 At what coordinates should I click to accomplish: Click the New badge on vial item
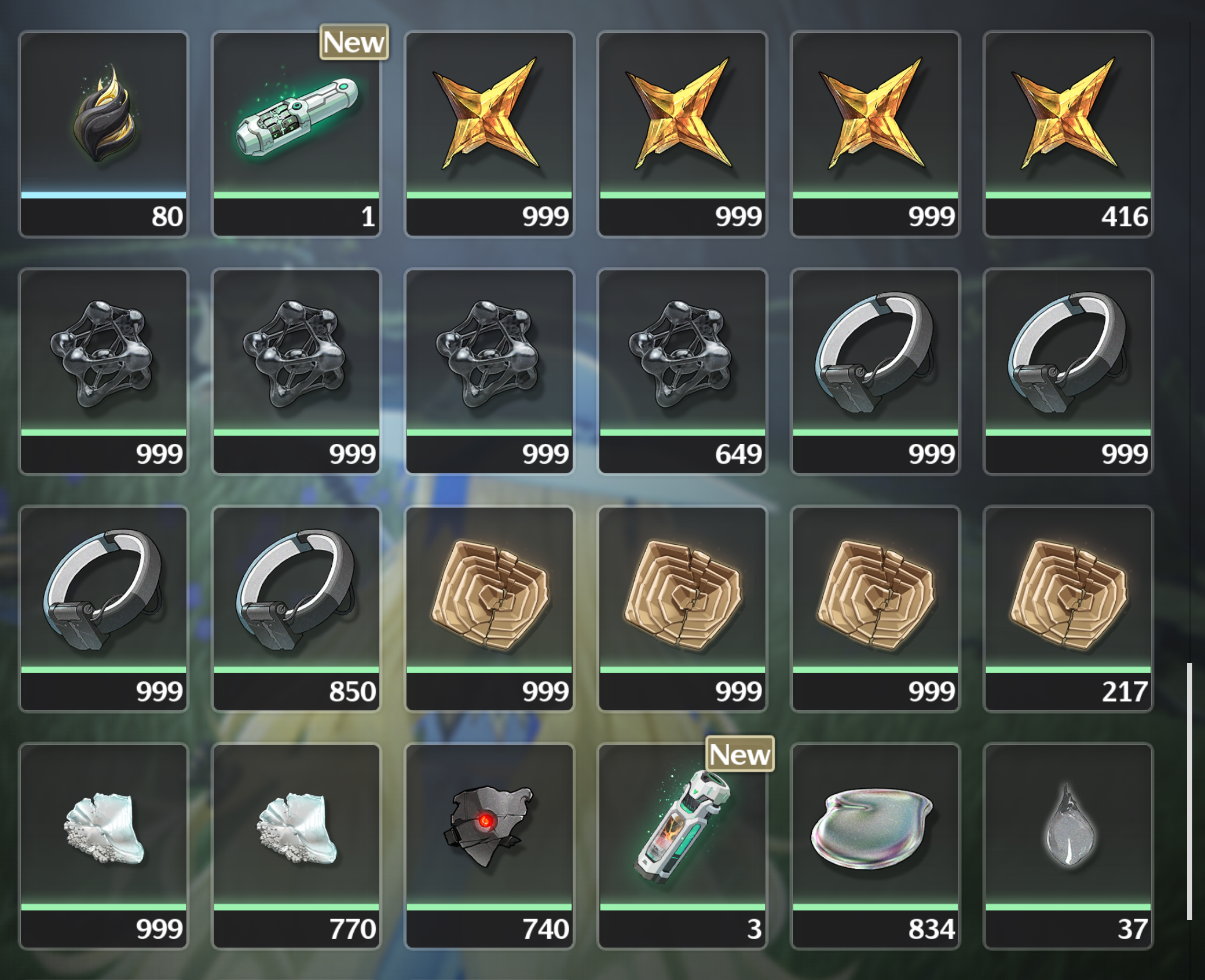pos(740,754)
